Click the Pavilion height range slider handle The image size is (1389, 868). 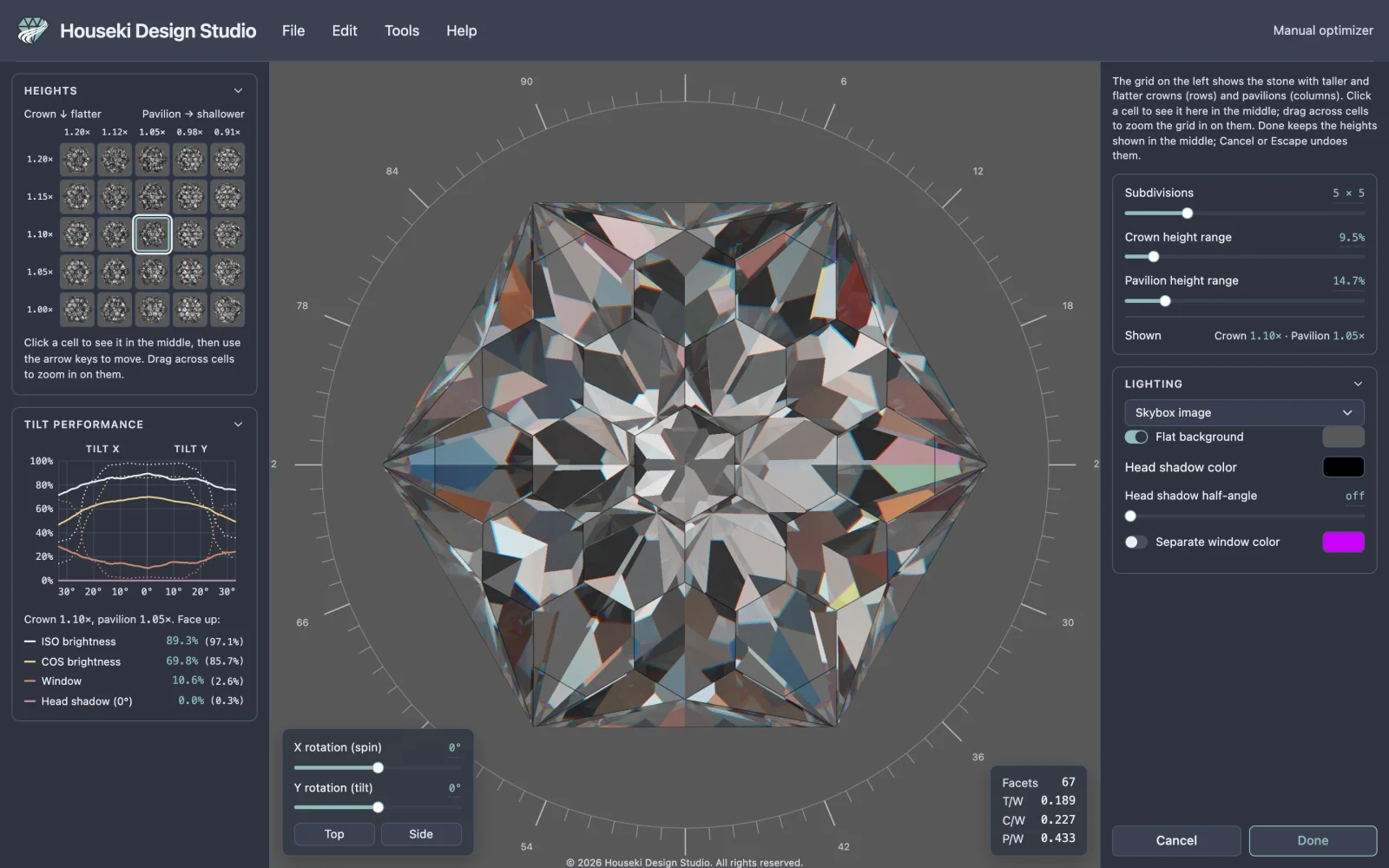(1165, 301)
